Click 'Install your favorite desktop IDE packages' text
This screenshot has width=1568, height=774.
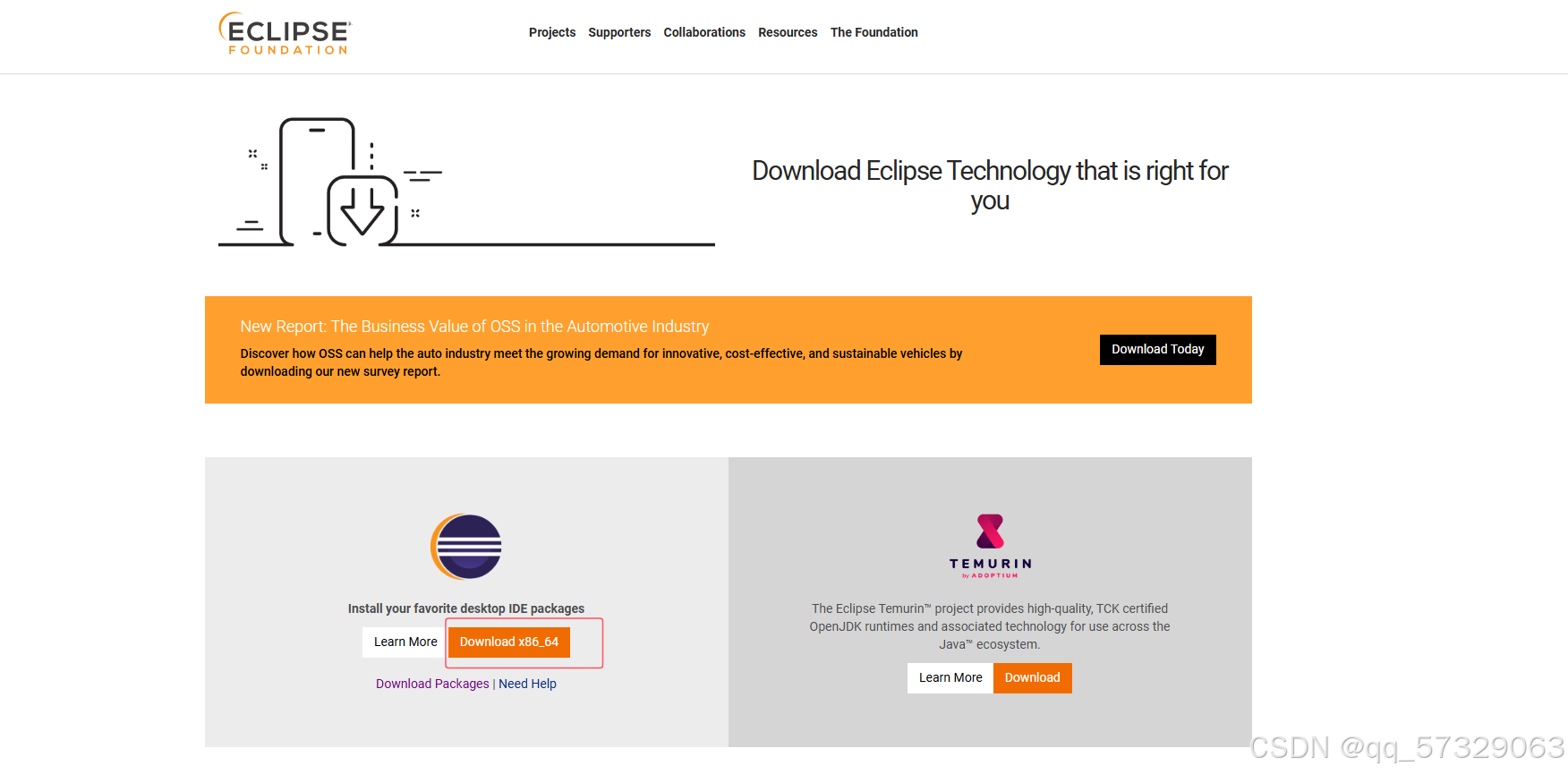click(x=466, y=608)
